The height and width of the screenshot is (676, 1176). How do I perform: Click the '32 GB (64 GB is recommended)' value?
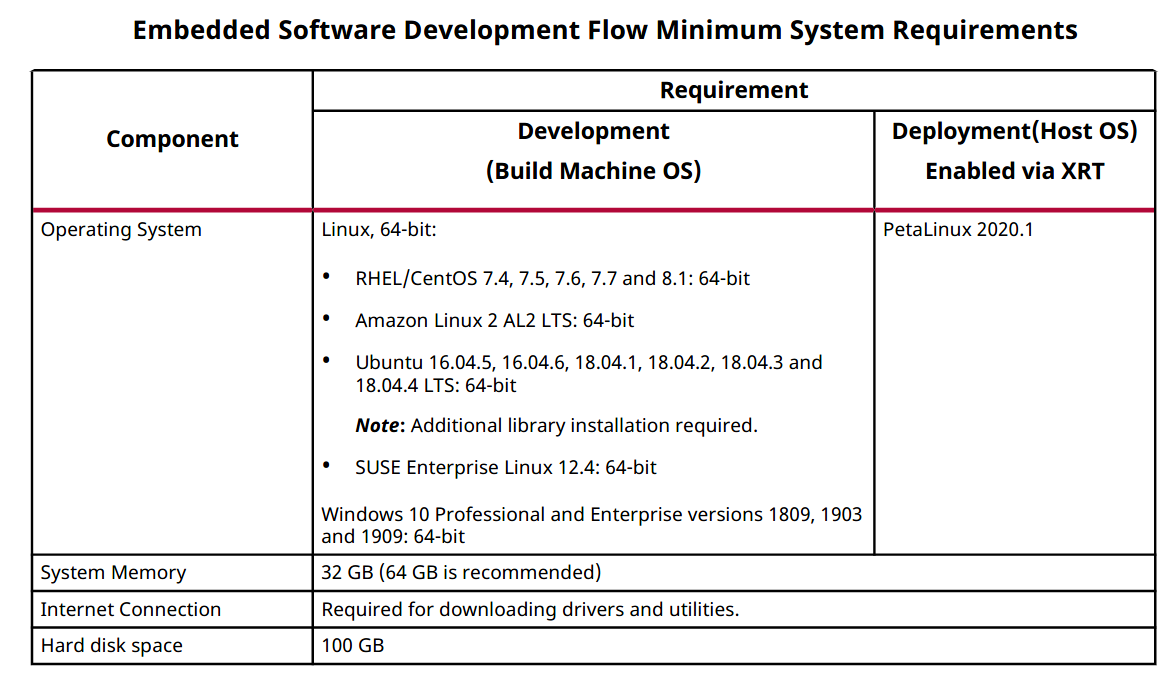[461, 573]
